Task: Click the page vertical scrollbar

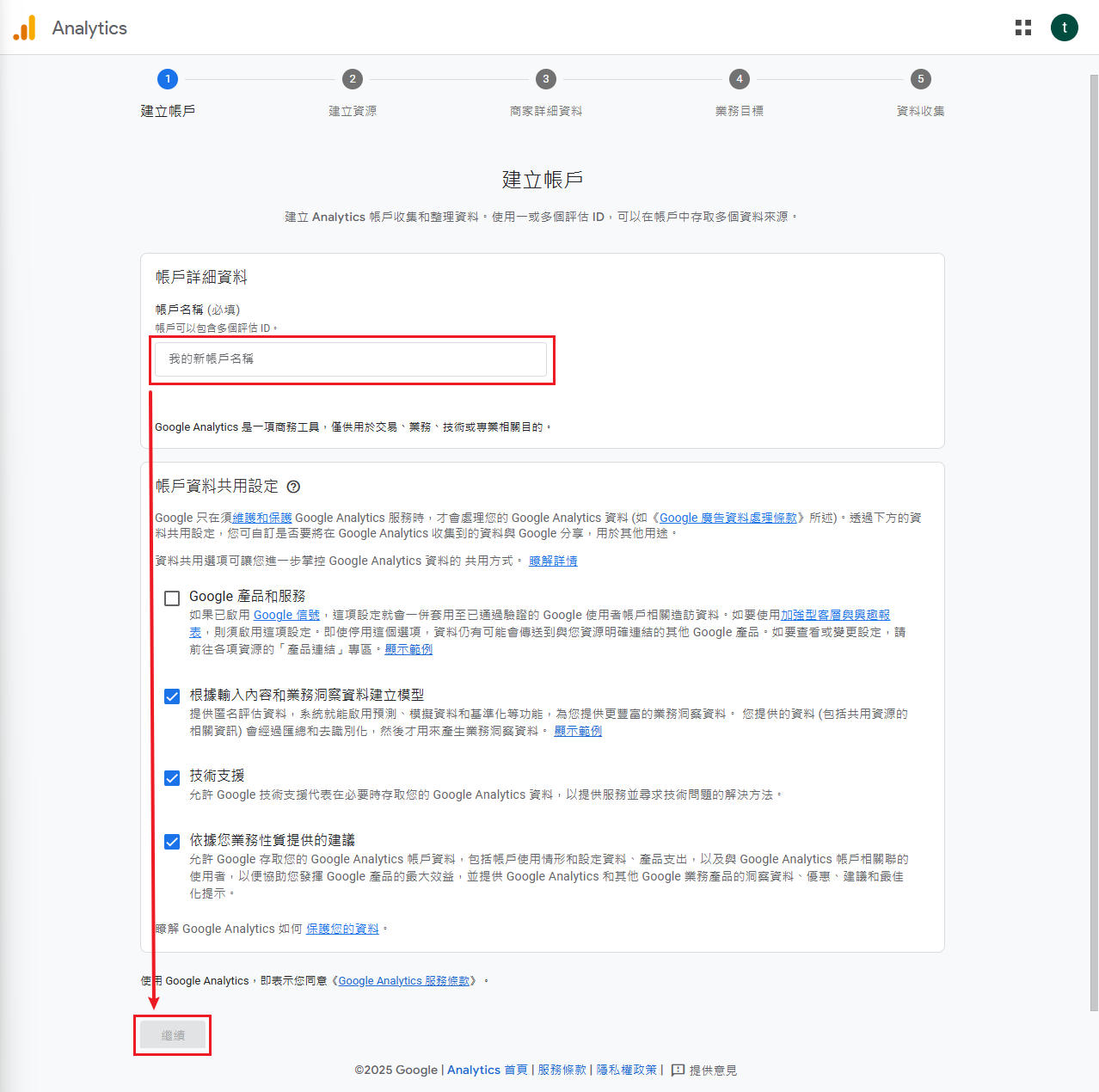Action: tap(1094, 516)
